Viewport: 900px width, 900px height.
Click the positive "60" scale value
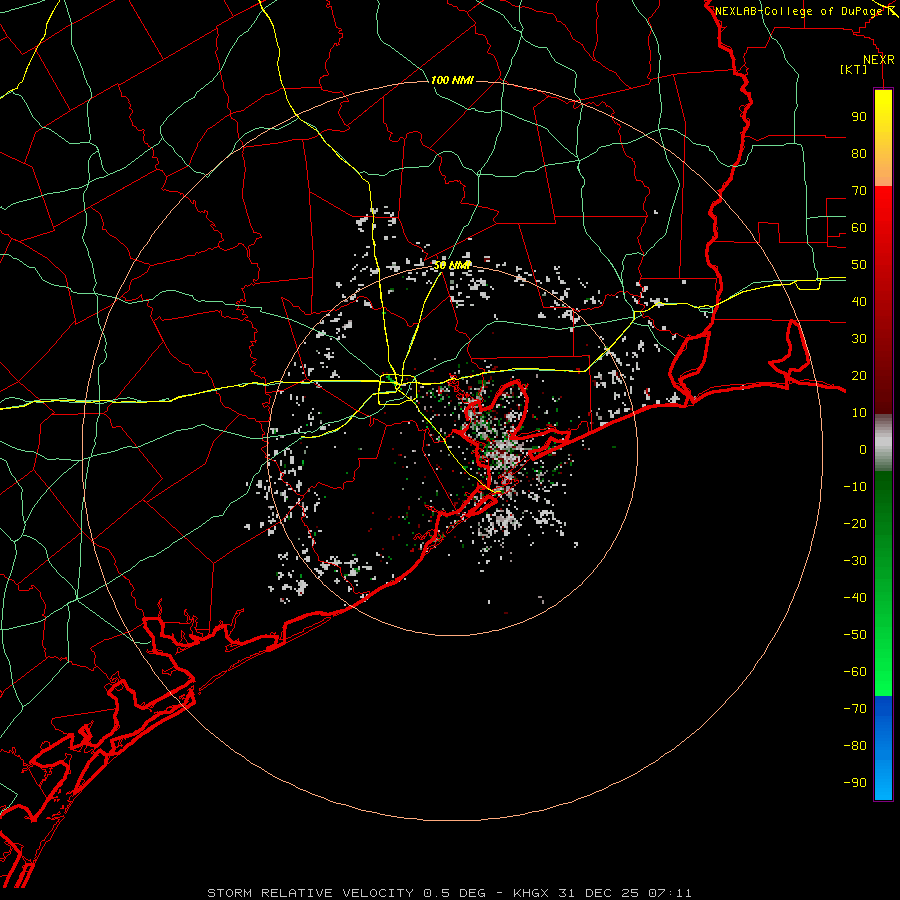859,228
